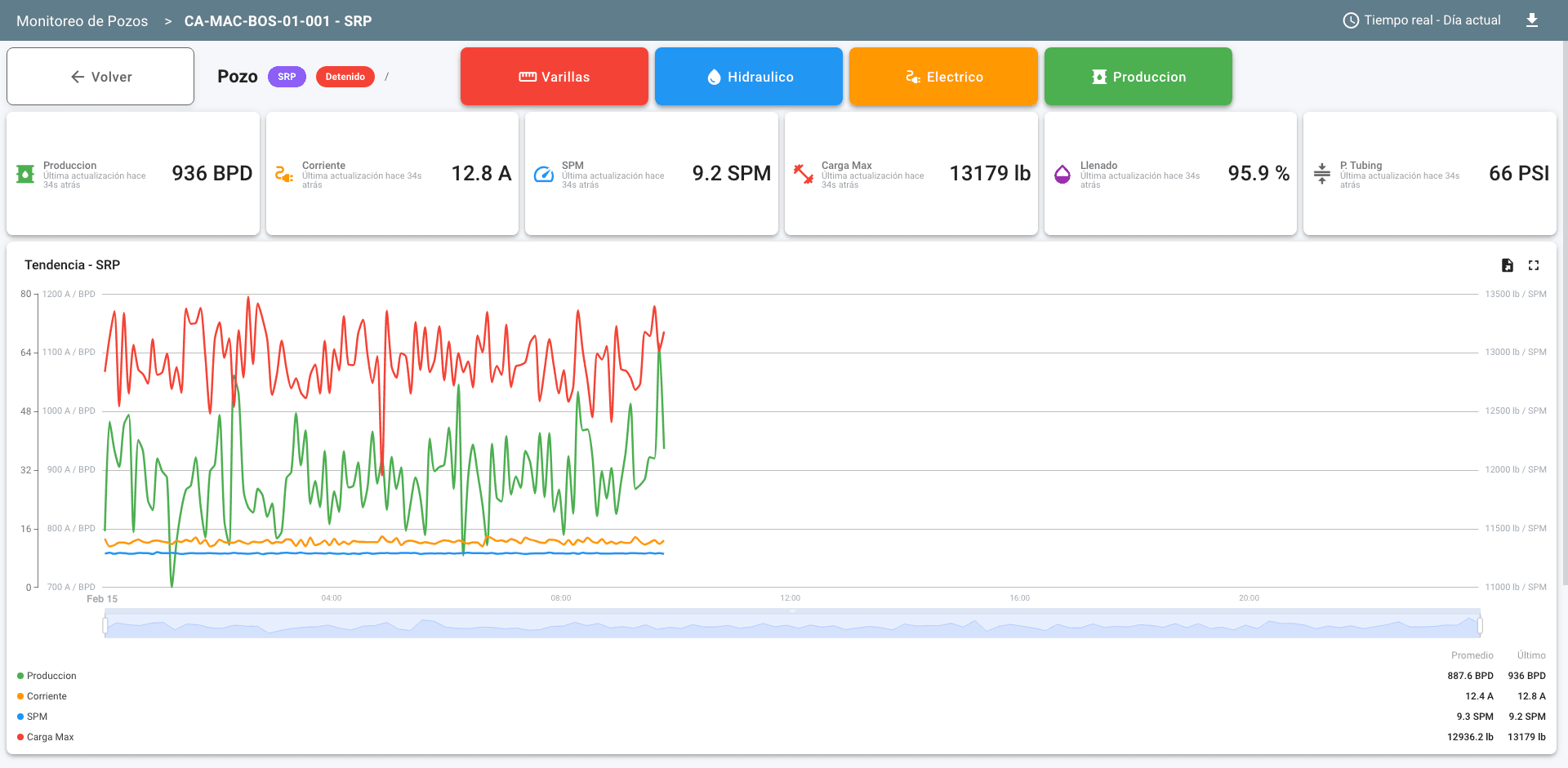This screenshot has width=1568, height=768.
Task: Click the Corriente electrical icon on its card
Action: (283, 173)
